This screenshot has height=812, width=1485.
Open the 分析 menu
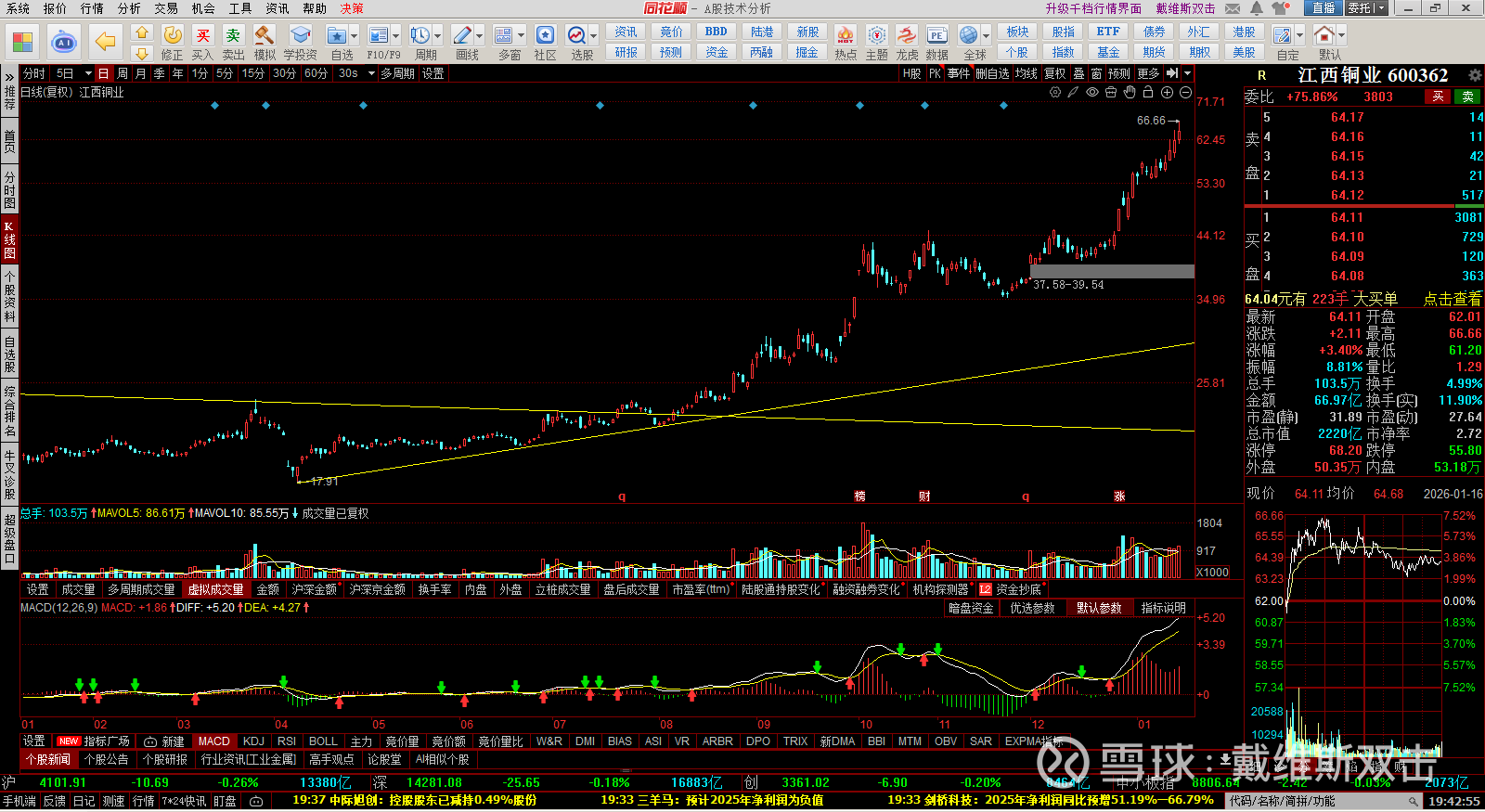(129, 8)
